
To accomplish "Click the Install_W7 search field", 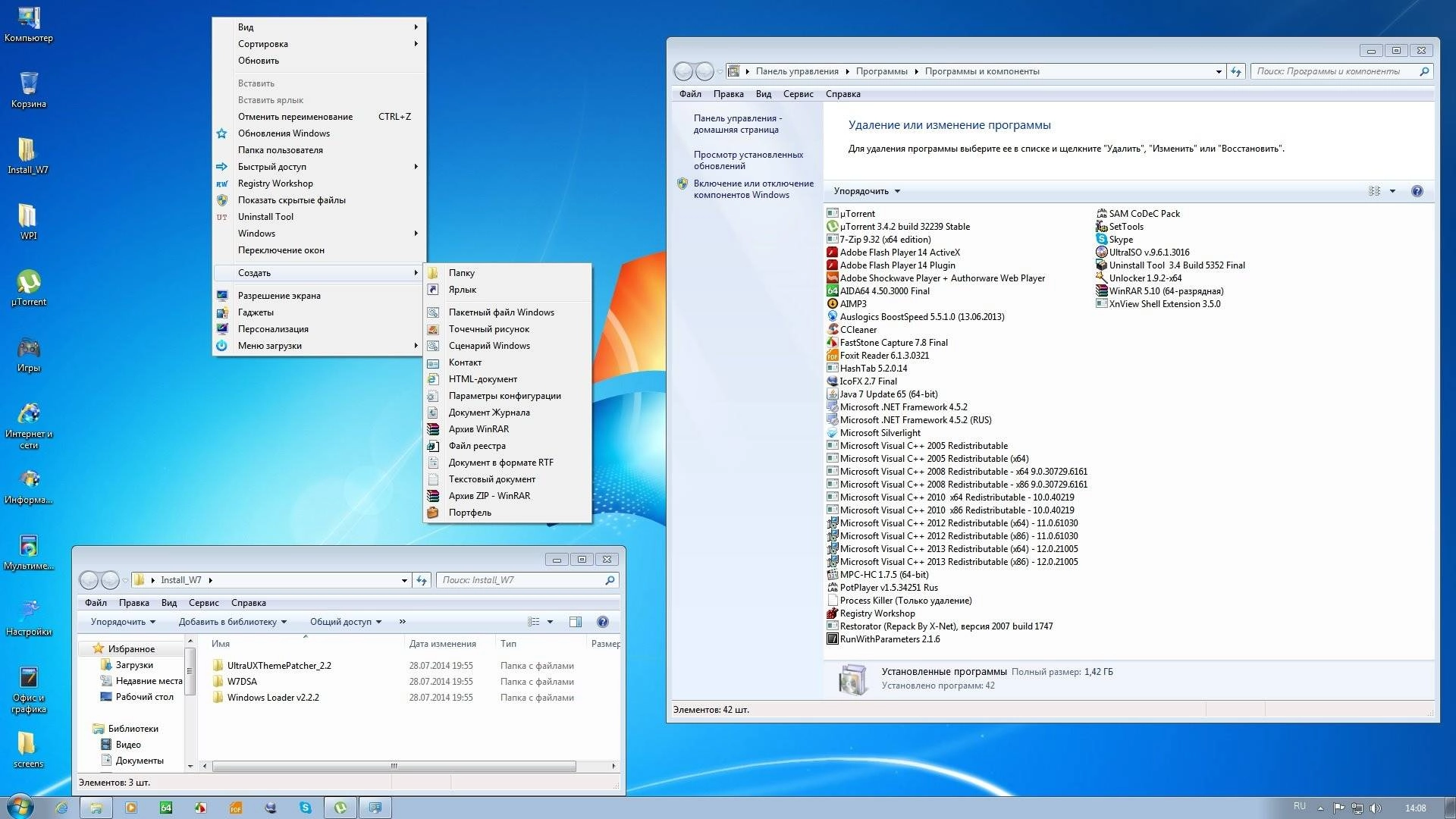I will pyautogui.click(x=528, y=580).
